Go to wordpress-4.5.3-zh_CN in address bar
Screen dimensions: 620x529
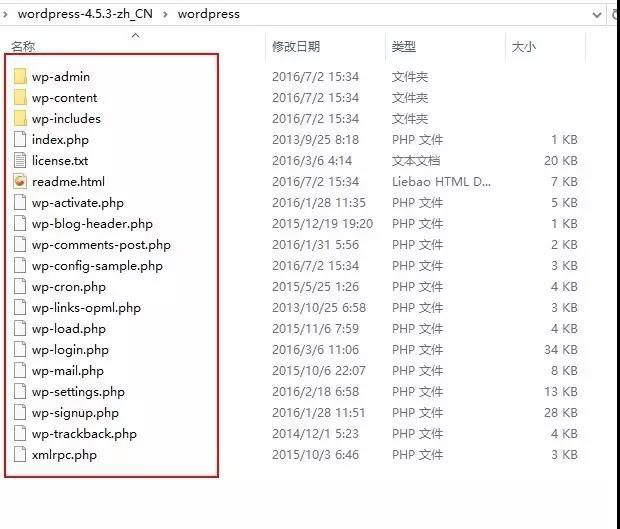(x=85, y=14)
